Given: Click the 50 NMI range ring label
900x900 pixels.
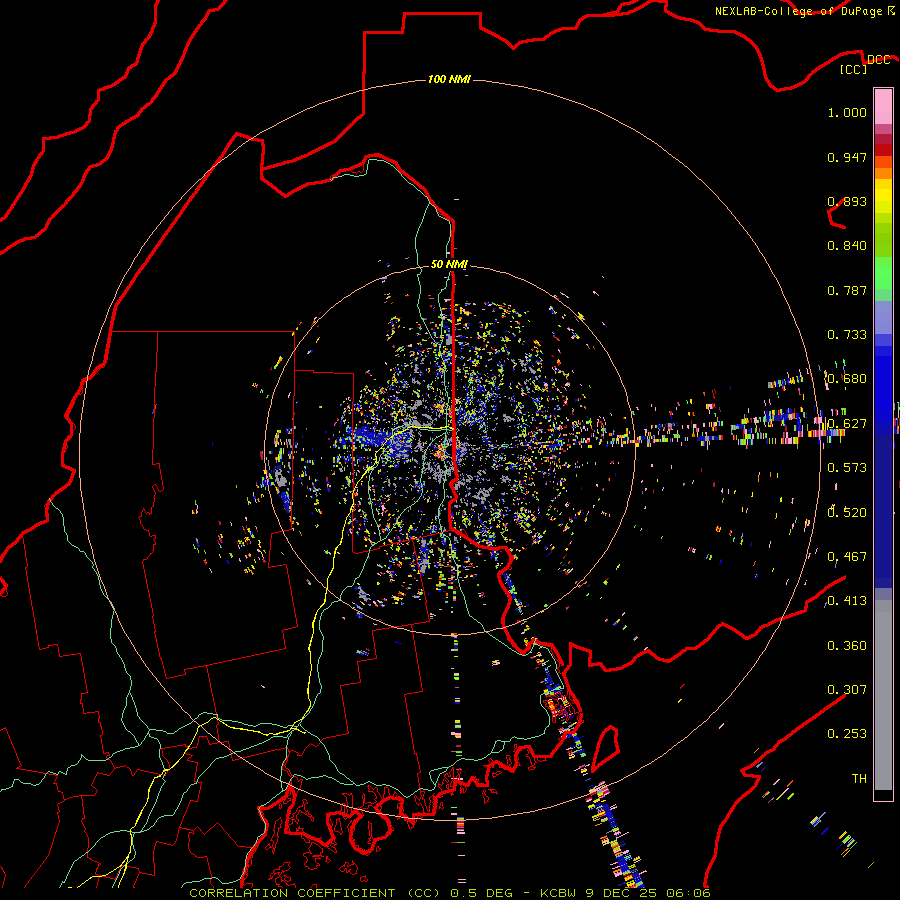Looking at the screenshot, I should click(x=449, y=264).
